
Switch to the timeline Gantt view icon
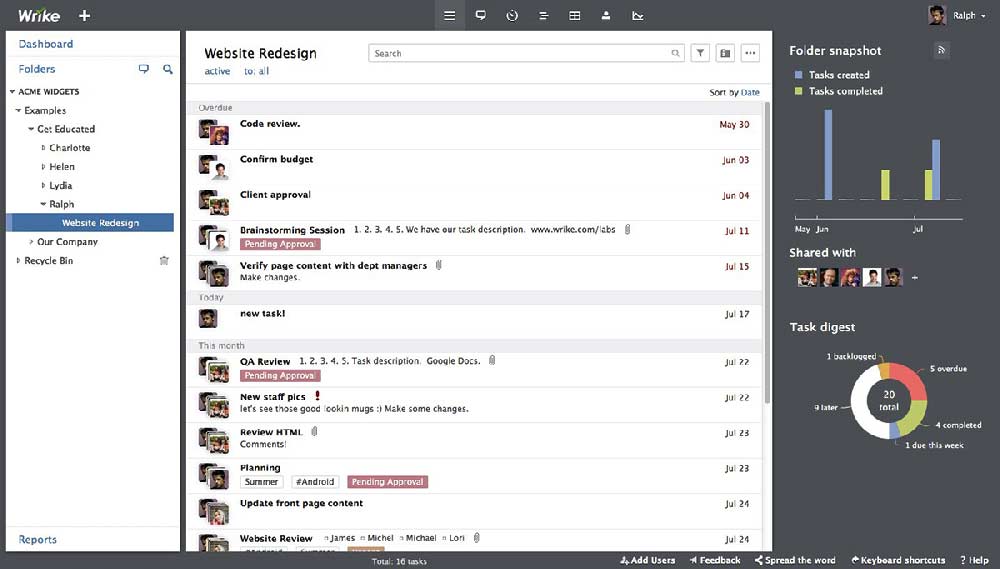pyautogui.click(x=543, y=15)
